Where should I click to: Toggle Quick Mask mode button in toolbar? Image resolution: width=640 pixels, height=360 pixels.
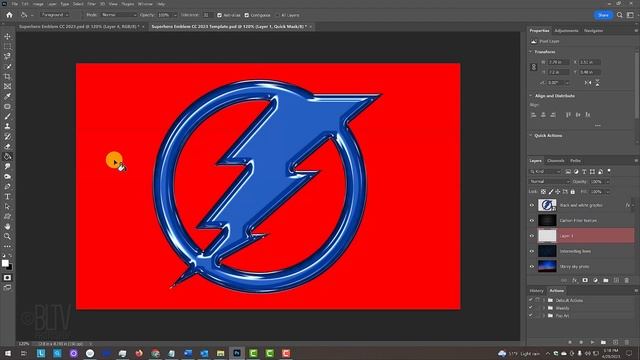point(7,278)
